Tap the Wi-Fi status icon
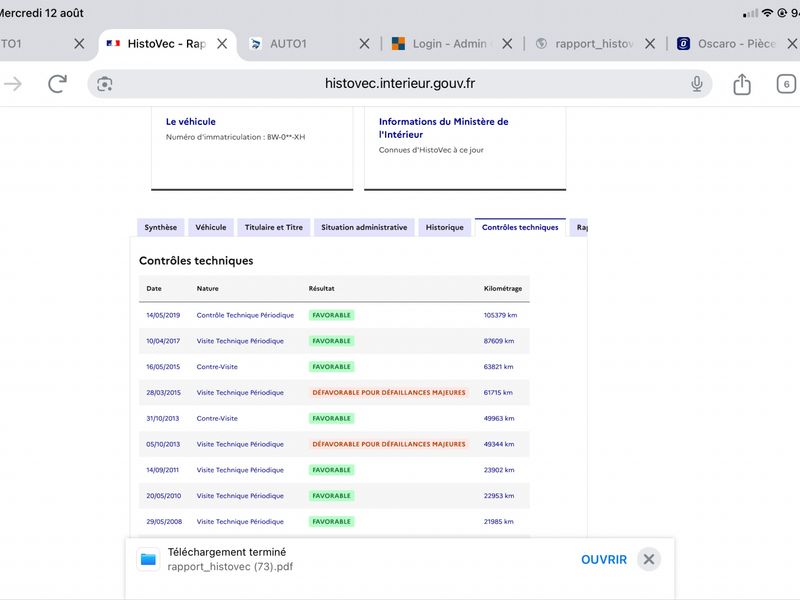 [x=767, y=13]
